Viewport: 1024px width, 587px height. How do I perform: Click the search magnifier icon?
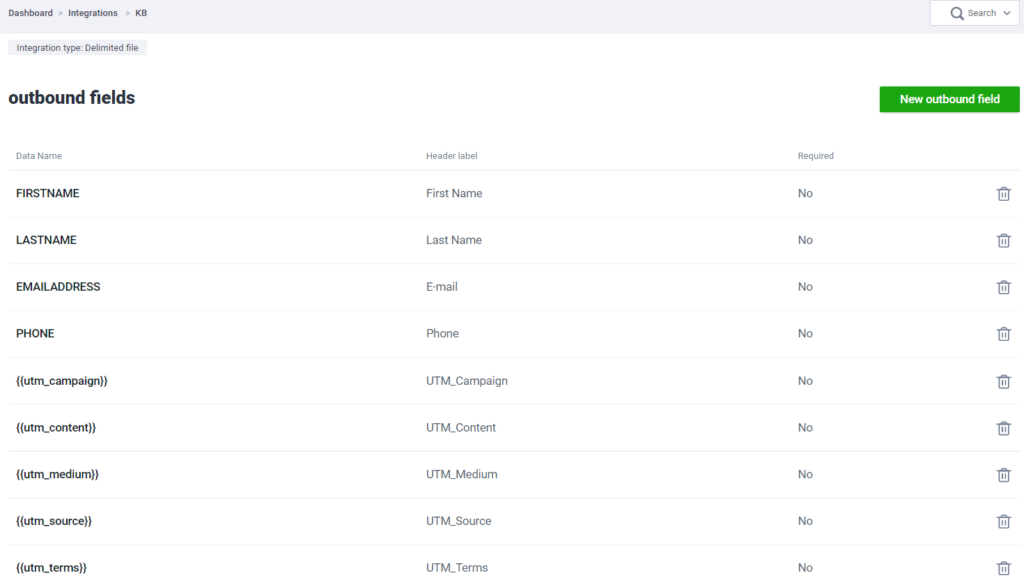click(x=957, y=13)
